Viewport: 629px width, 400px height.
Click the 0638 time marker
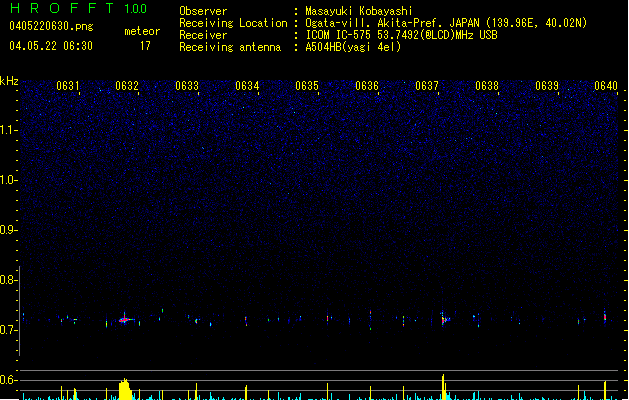point(487,86)
